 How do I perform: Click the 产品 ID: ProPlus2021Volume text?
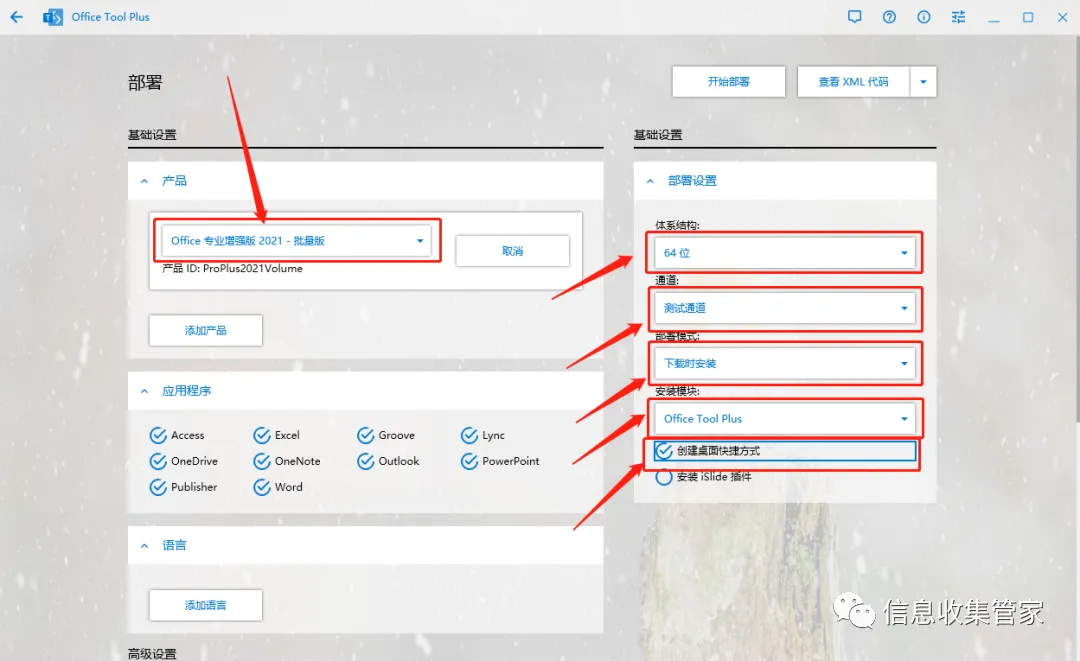pyautogui.click(x=232, y=269)
